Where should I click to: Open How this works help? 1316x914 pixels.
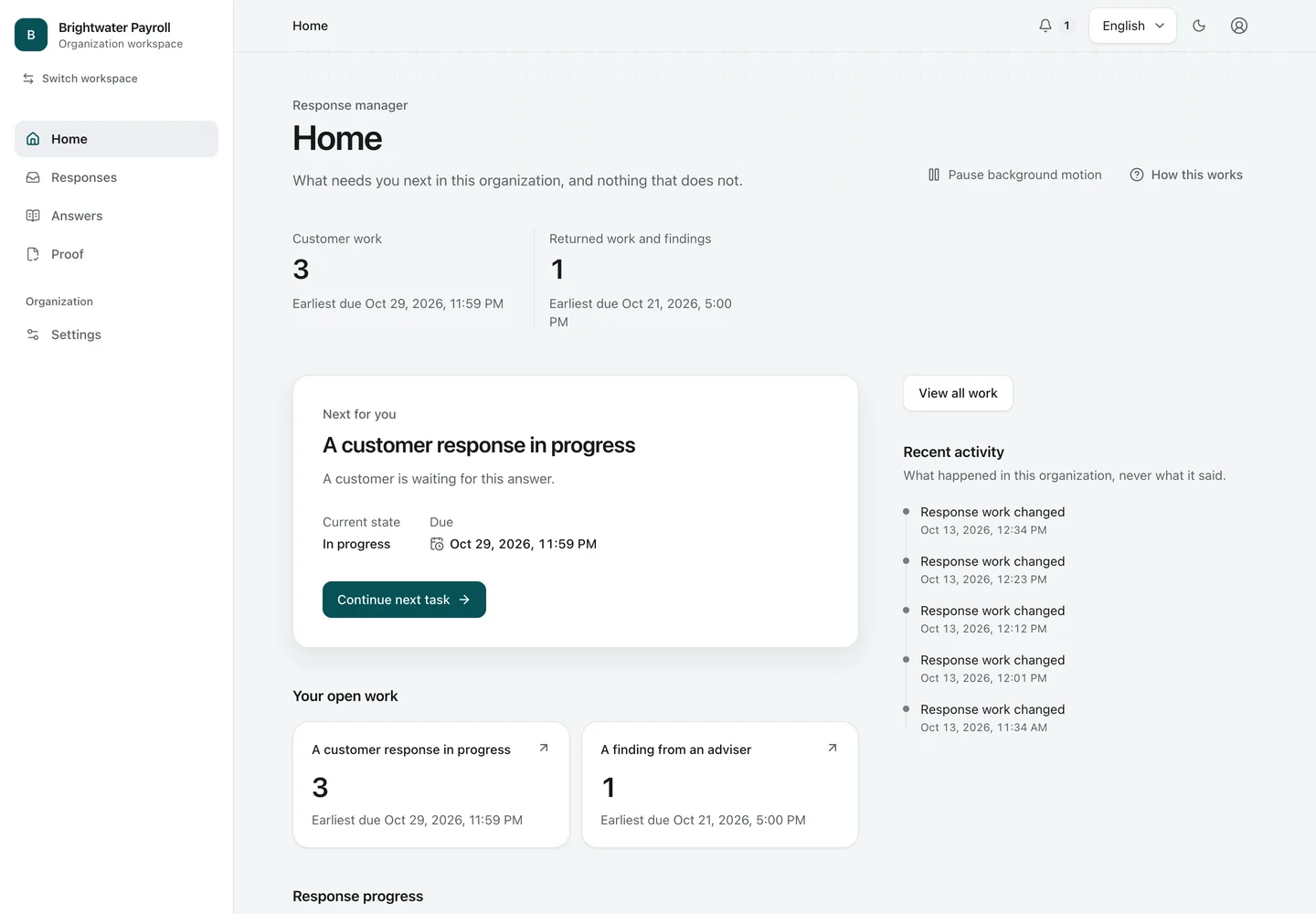click(x=1186, y=175)
